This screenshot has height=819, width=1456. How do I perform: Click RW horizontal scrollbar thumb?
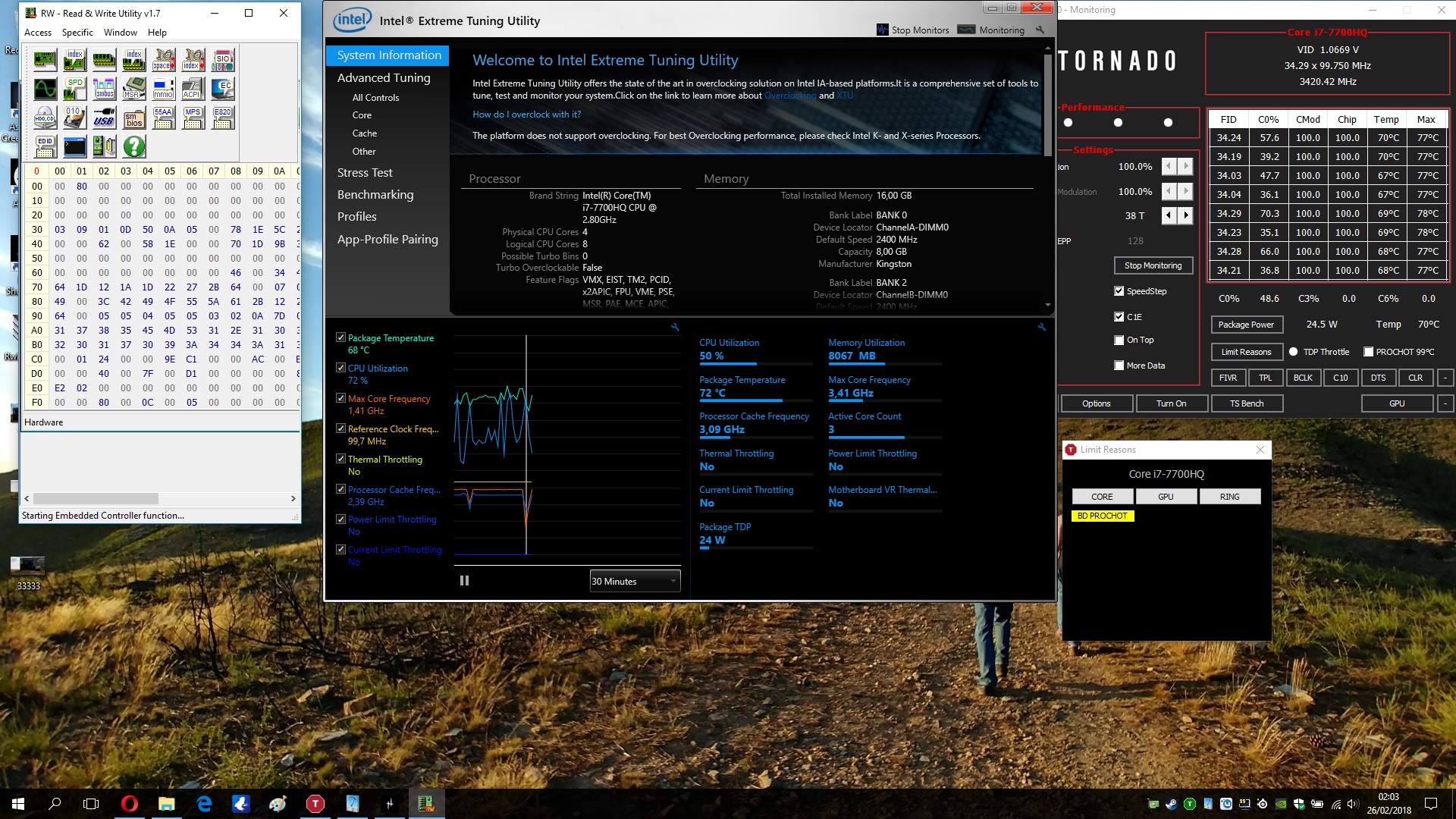[x=96, y=499]
